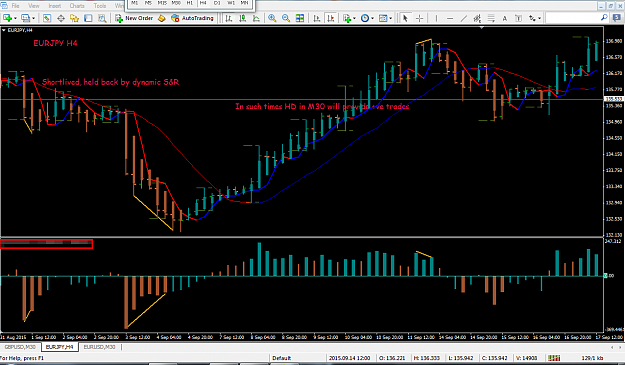625x365 pixels.
Task: Open the chat icon beside search
Action: coord(617,18)
